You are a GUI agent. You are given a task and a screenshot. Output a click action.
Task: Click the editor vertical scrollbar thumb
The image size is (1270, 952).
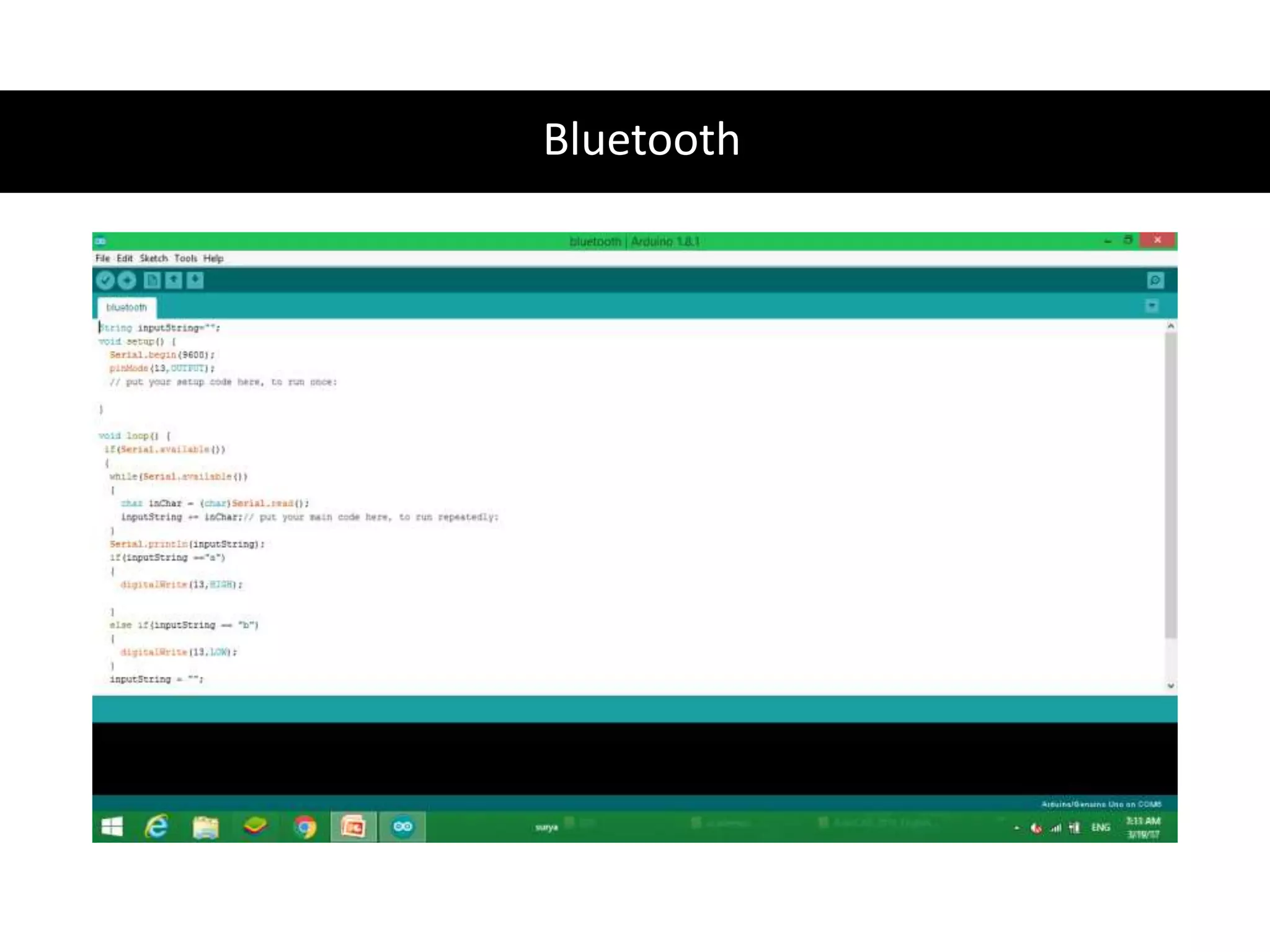(x=1171, y=485)
